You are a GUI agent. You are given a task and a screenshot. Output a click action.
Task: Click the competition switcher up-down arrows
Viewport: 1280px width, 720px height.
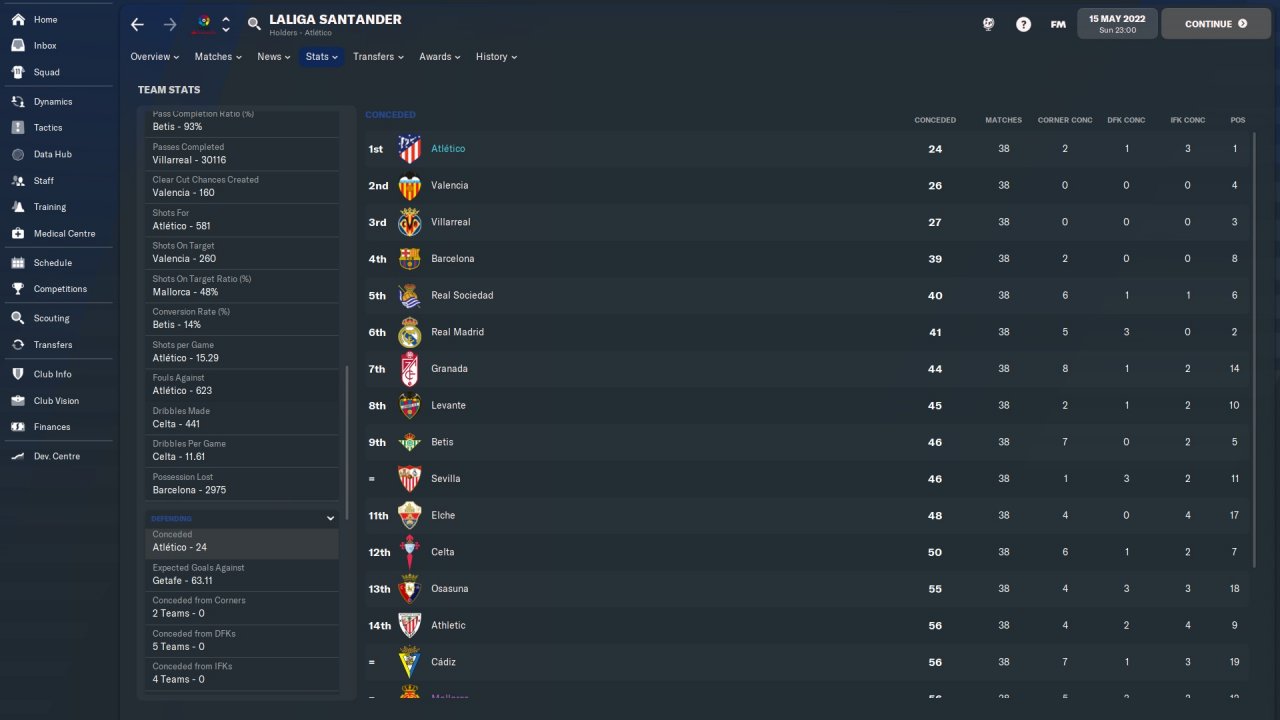(x=226, y=24)
